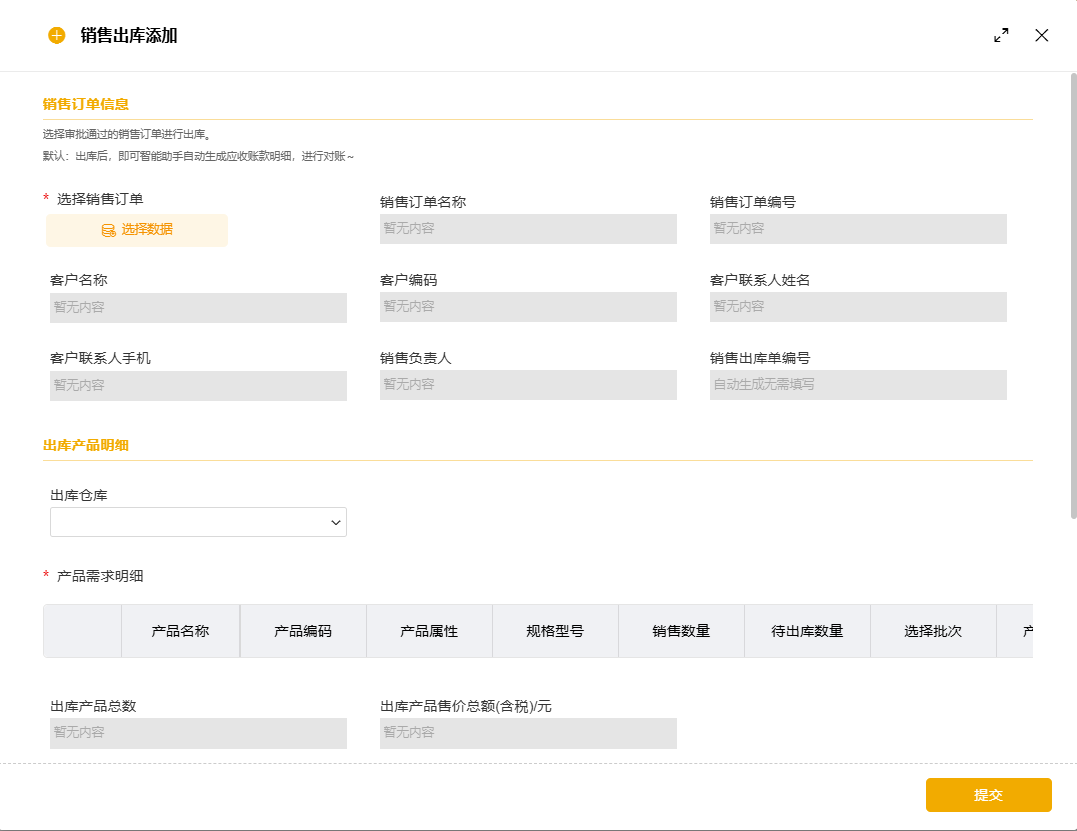This screenshot has width=1077, height=831.
Task: Expand the dialog to full screen
Action: [1001, 35]
